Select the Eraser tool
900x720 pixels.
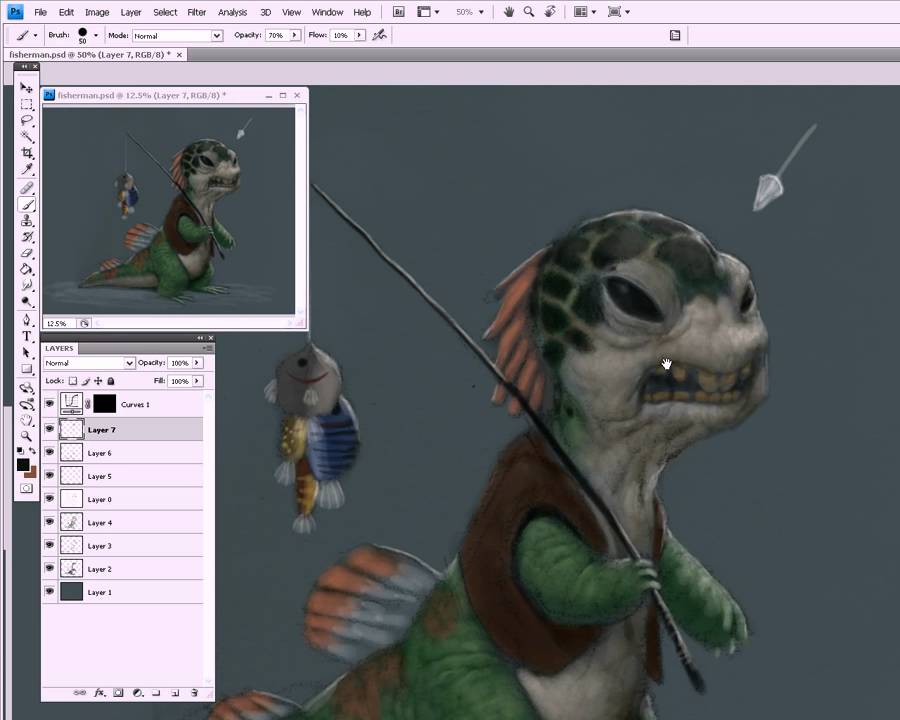(x=26, y=253)
